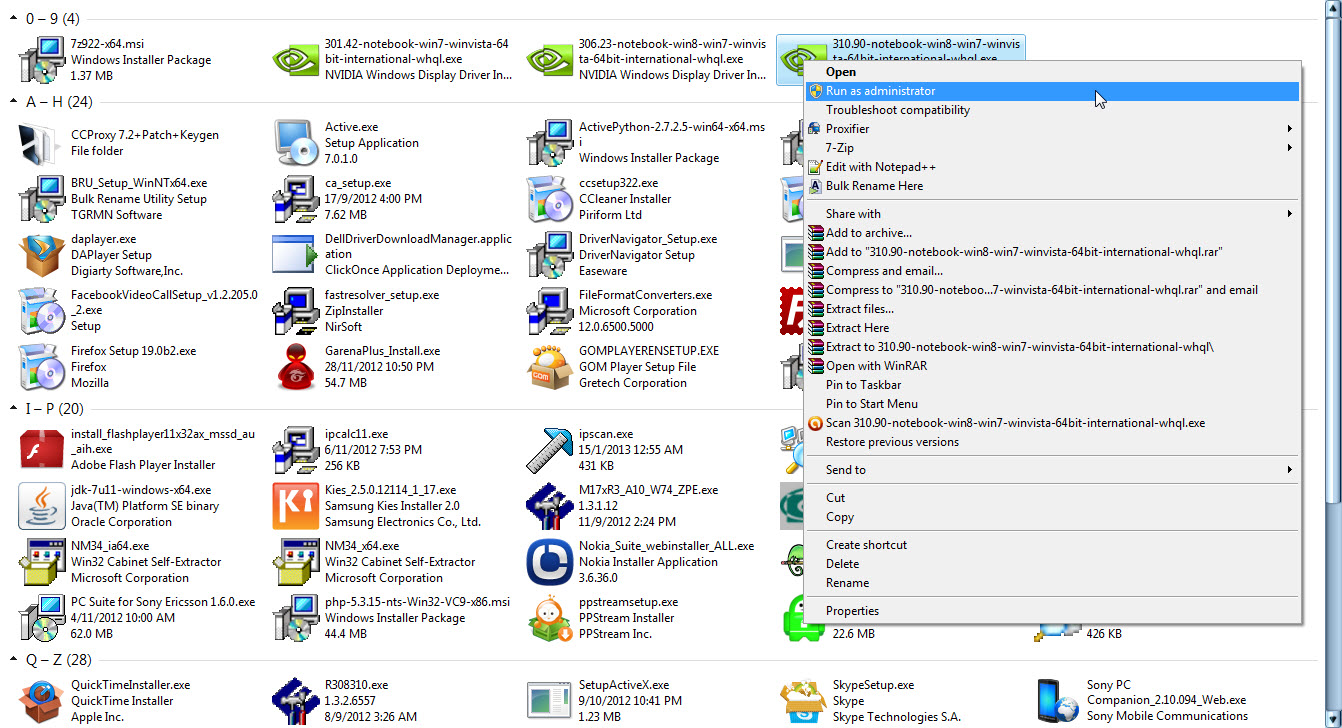Screen dimensions: 1342x728
Task: Collapse the 0 – 9 (4) group
Action: (x=14, y=19)
